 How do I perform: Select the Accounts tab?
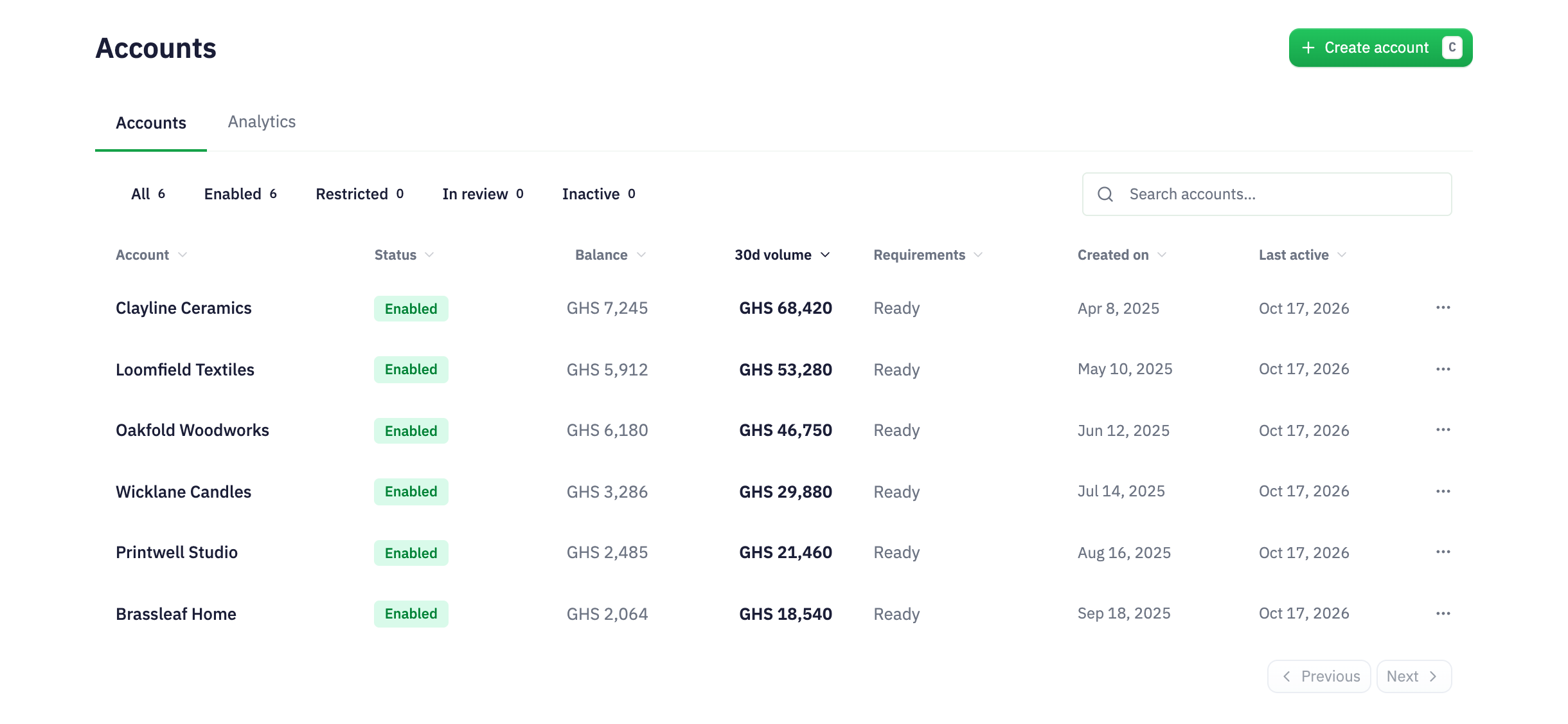coord(151,123)
